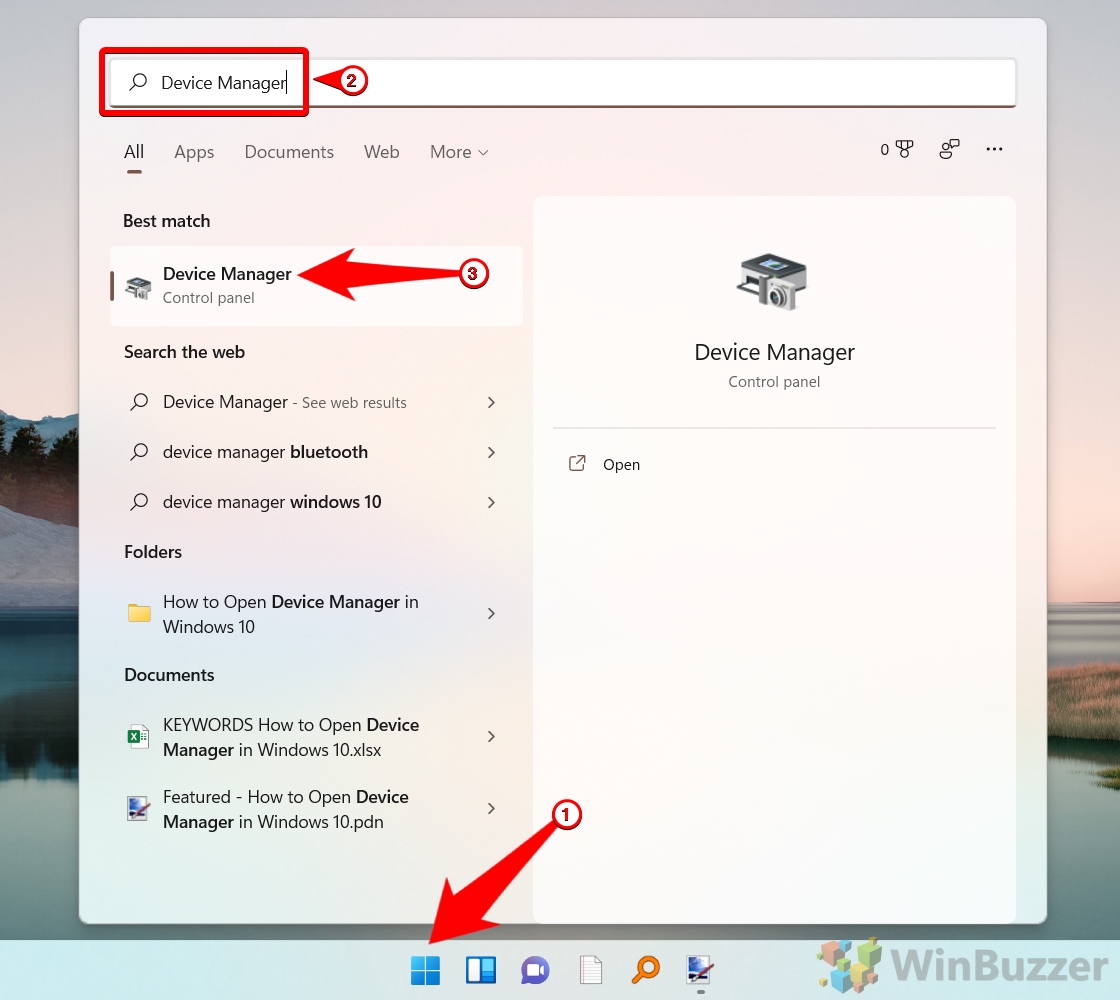Screen dimensions: 1120x1000
Task: Open the Widgets icon in taskbar
Action: pyautogui.click(x=481, y=970)
